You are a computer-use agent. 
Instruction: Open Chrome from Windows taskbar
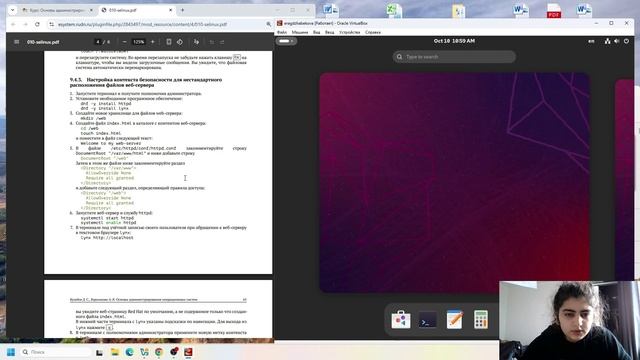159,352
